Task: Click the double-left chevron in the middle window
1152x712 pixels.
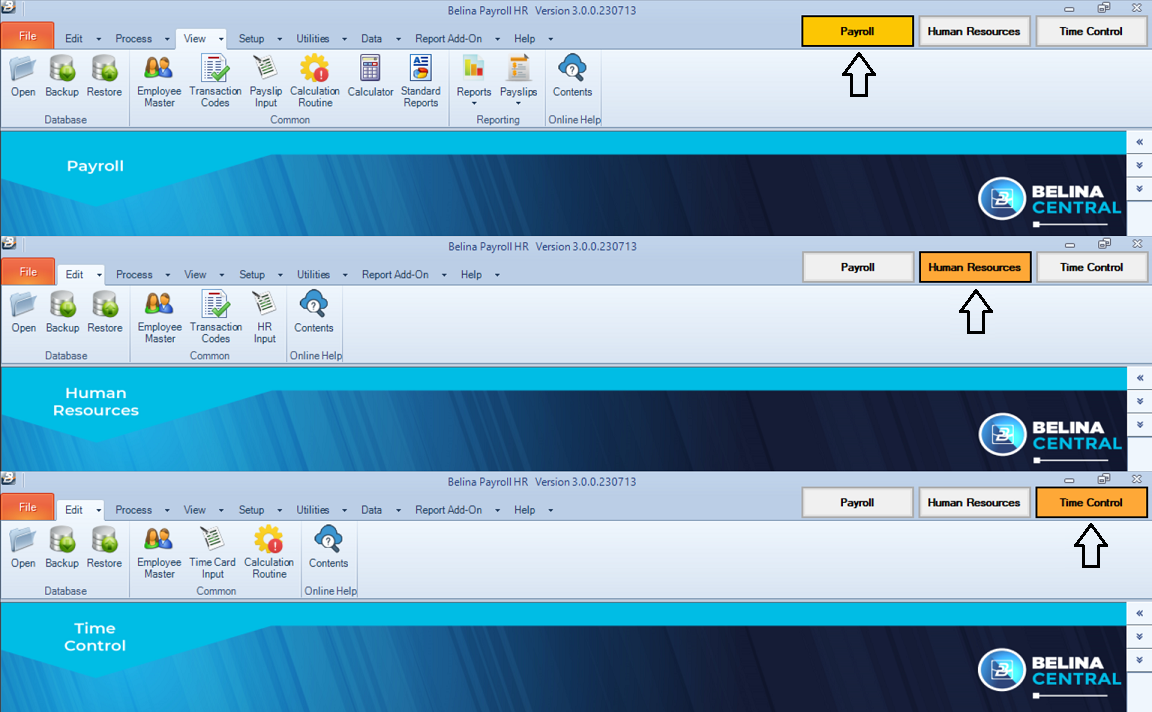Action: (1140, 378)
